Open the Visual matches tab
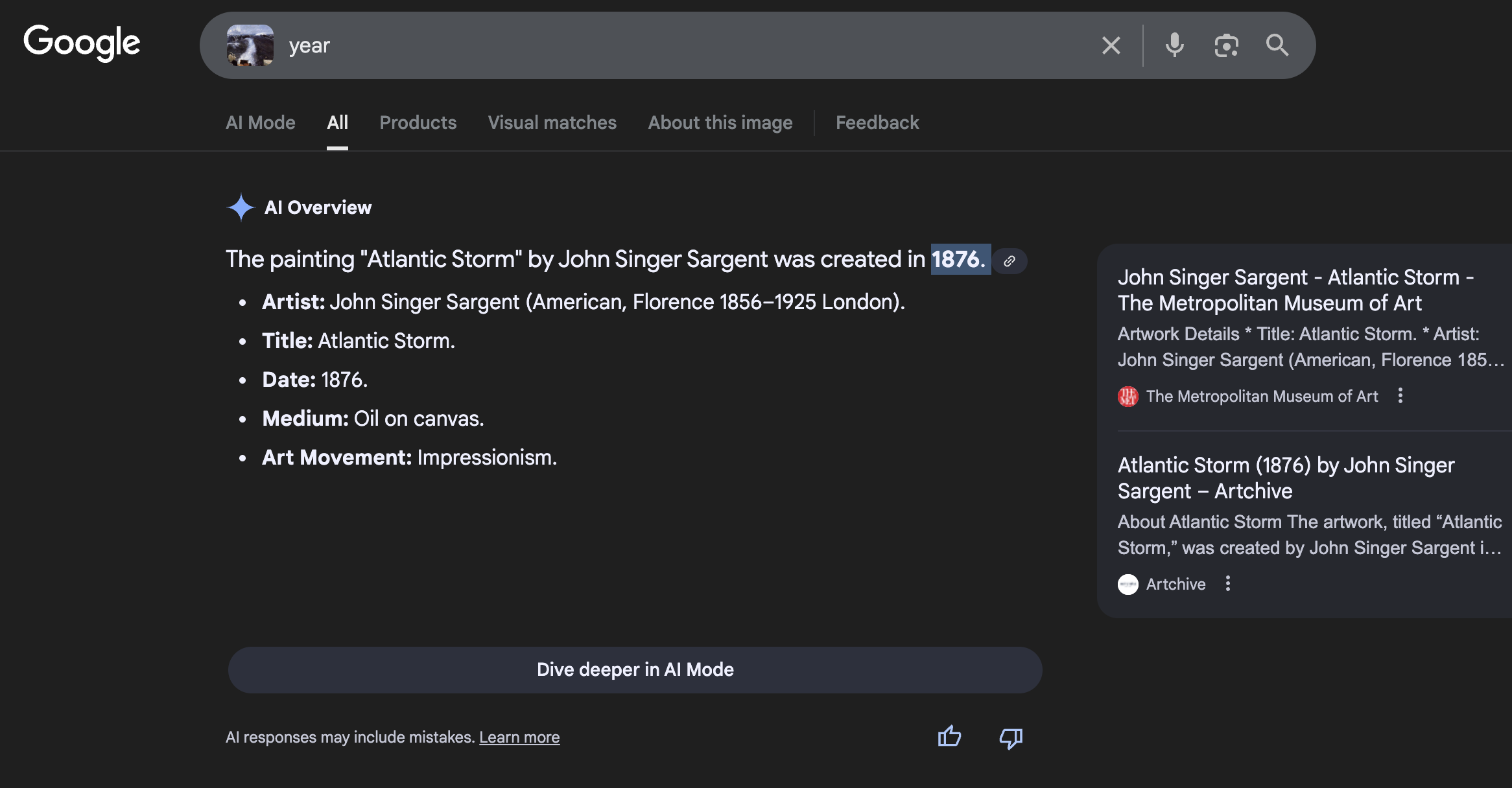Image resolution: width=1512 pixels, height=788 pixels. click(x=552, y=122)
